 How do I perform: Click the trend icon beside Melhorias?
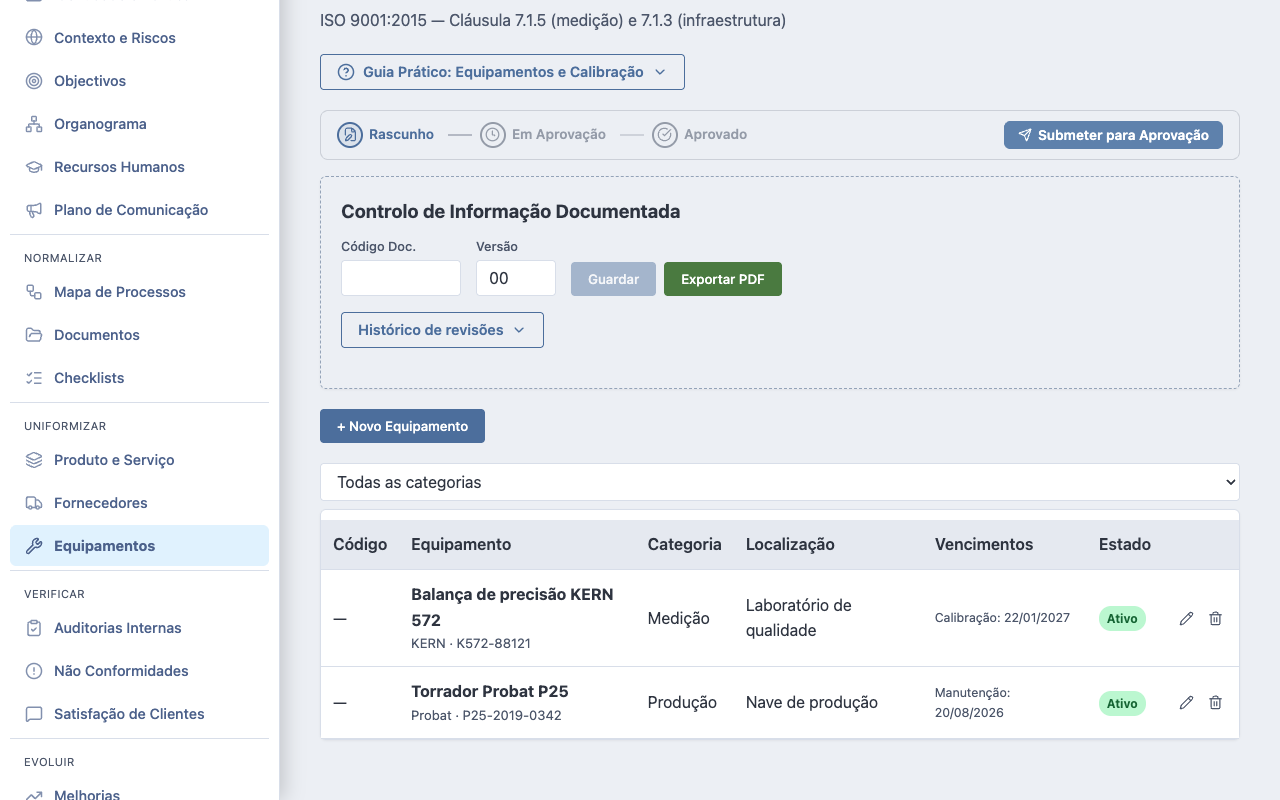pos(34,795)
